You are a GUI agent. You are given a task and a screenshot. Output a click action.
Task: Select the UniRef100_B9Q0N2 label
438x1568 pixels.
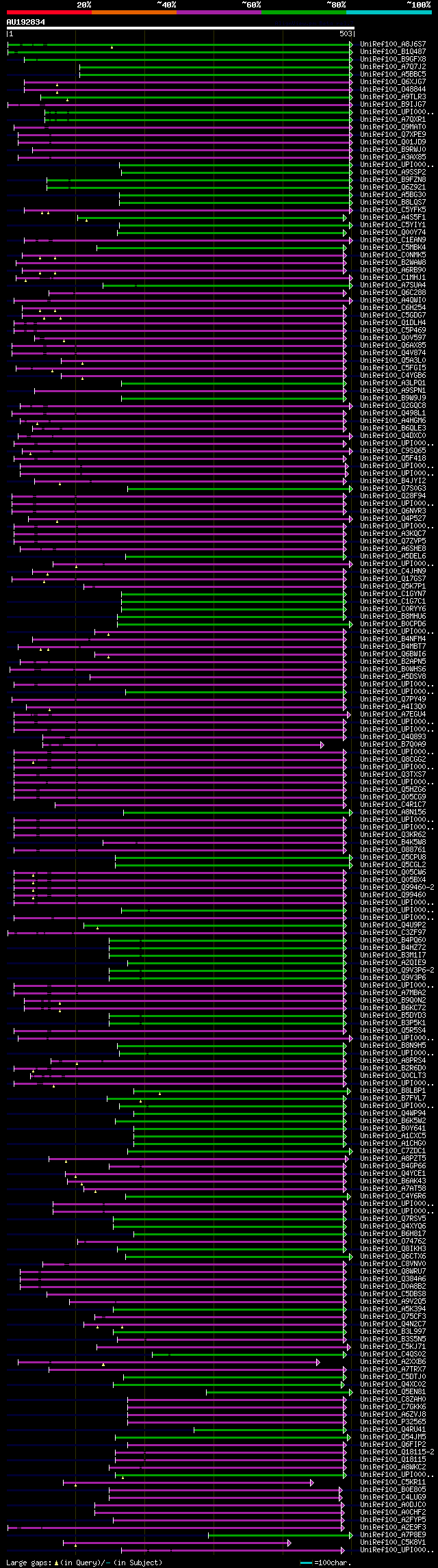click(393, 1000)
